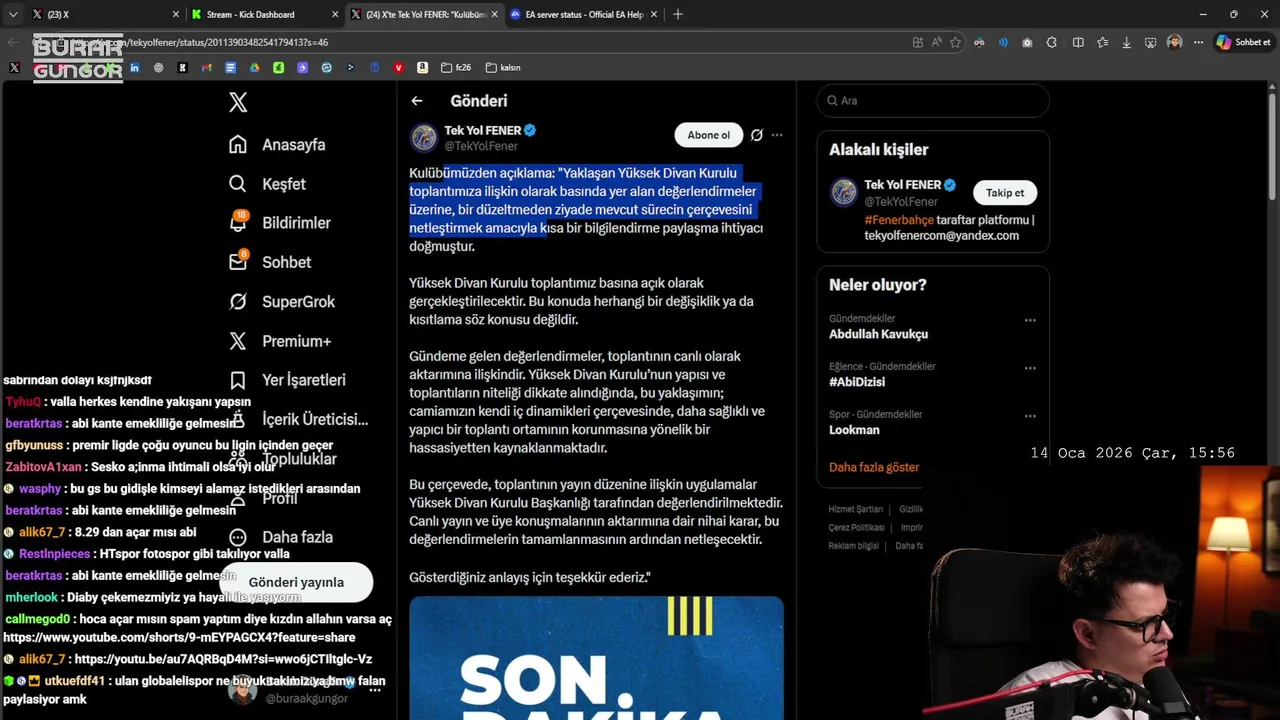This screenshot has width=1280, height=720.
Task: Open Copilot Sohbet et button
Action: 1244,42
